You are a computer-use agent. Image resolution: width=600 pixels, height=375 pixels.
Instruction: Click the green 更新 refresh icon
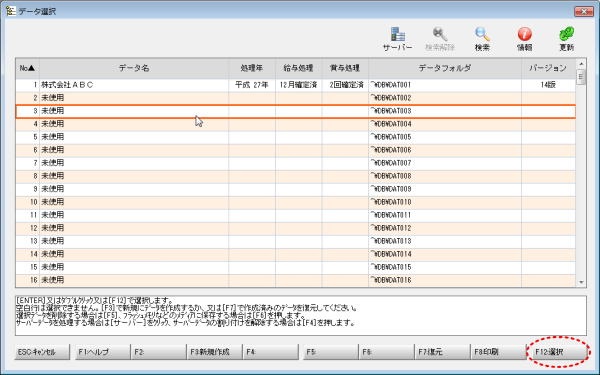click(566, 34)
